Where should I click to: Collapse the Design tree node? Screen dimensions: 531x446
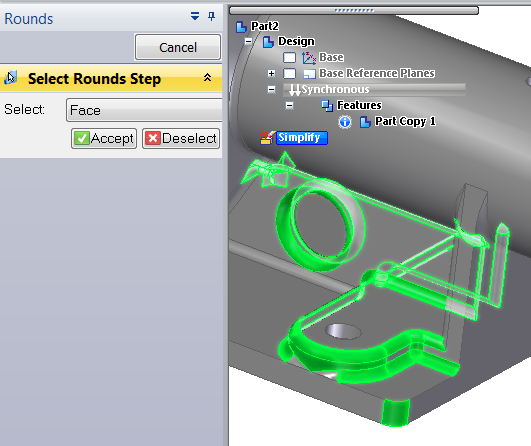tap(249, 42)
